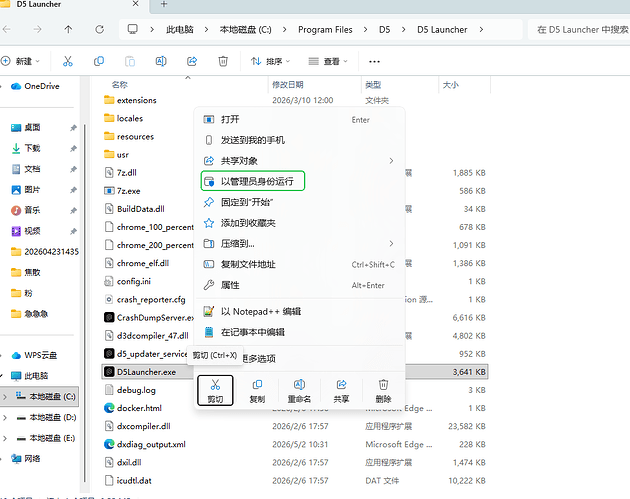The image size is (630, 499).
Task: Click the Forward navigation arrow
Action: coord(37,29)
